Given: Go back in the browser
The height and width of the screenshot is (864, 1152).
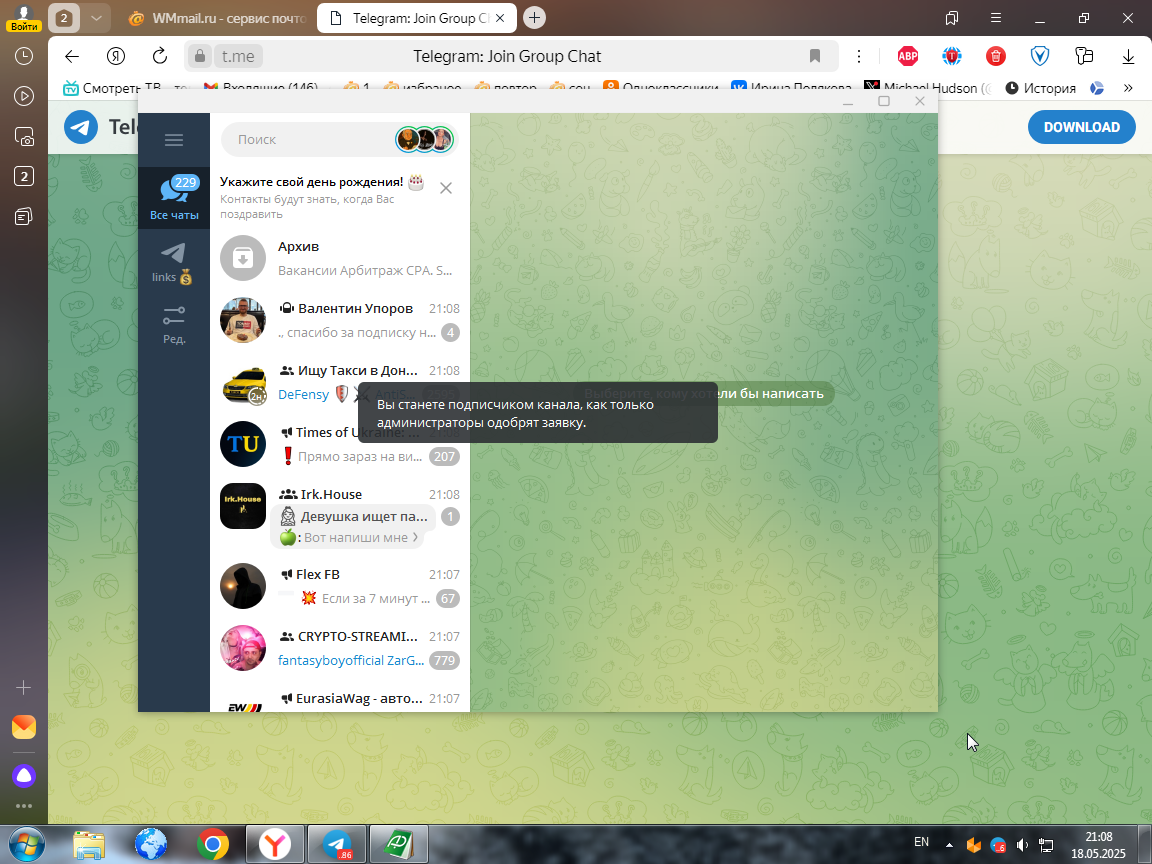Looking at the screenshot, I should point(71,57).
